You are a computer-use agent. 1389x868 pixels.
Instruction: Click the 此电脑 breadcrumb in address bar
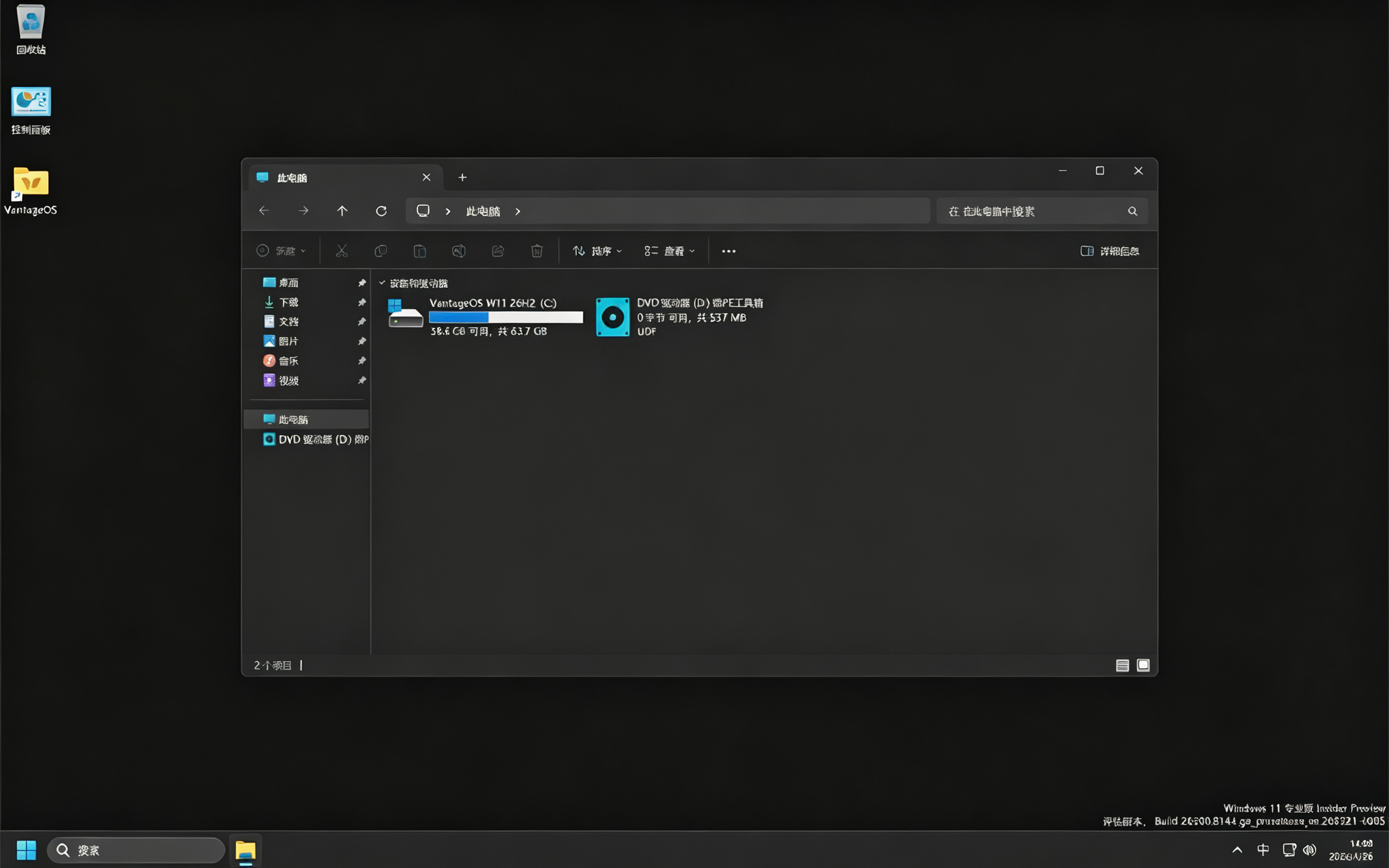tap(483, 211)
